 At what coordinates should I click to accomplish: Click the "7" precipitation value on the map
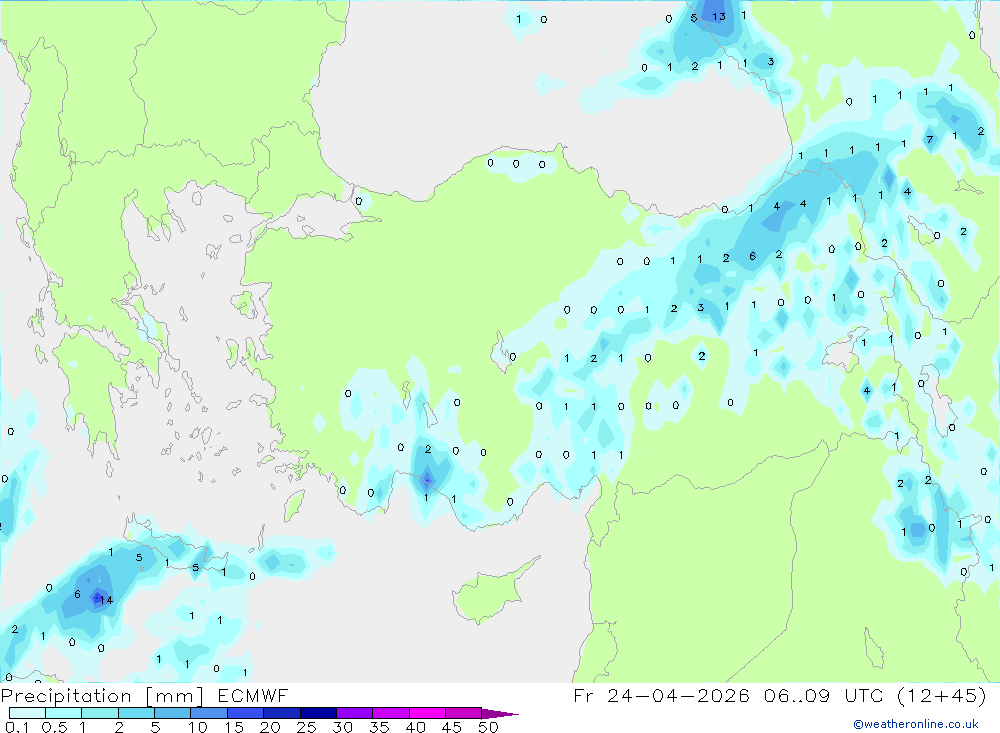click(x=930, y=140)
